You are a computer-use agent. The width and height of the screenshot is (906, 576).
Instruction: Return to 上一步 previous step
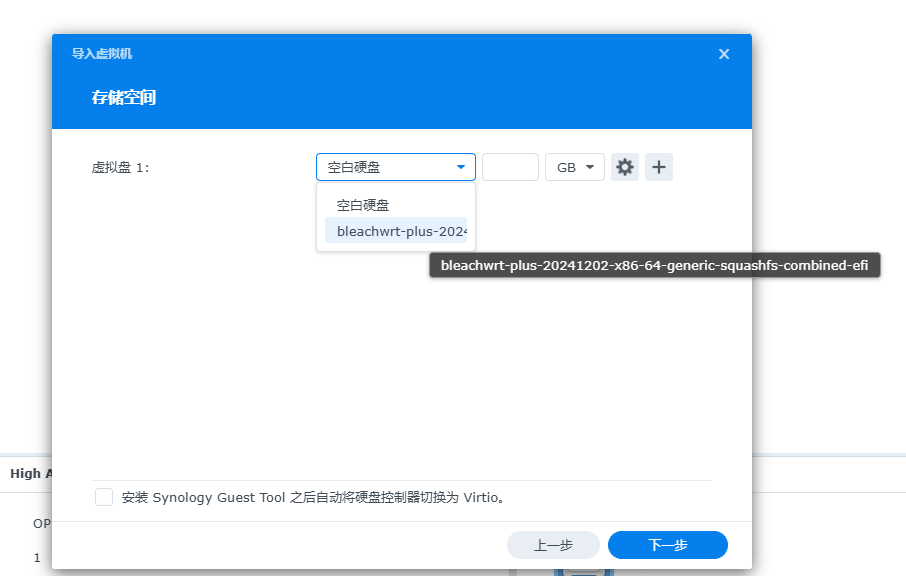point(553,545)
